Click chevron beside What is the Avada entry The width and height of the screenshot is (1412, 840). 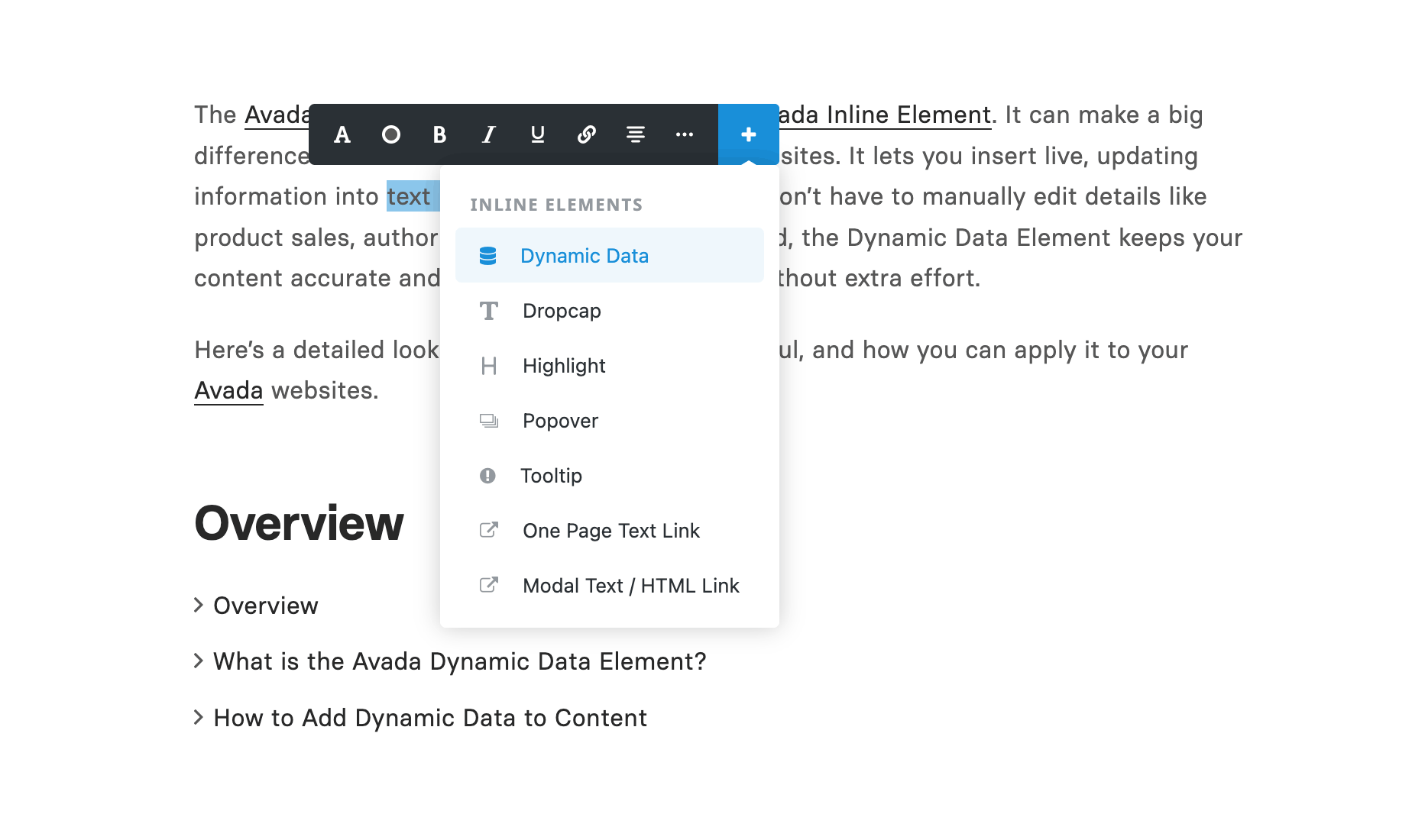point(199,661)
